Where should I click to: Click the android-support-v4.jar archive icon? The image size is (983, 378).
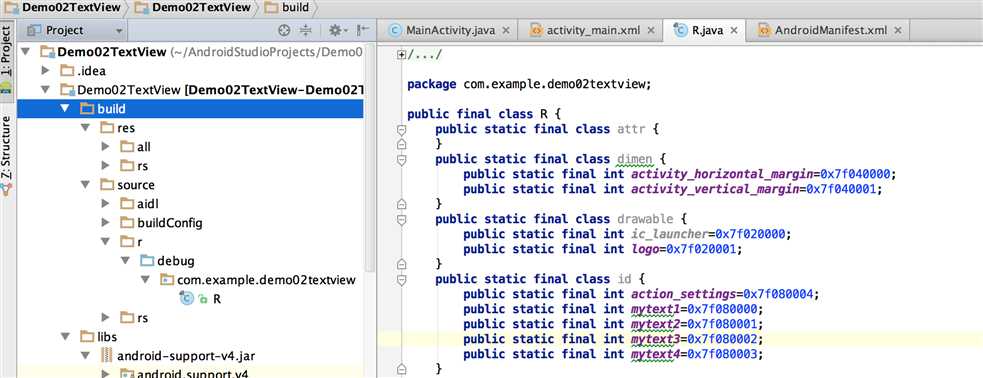(x=107, y=356)
